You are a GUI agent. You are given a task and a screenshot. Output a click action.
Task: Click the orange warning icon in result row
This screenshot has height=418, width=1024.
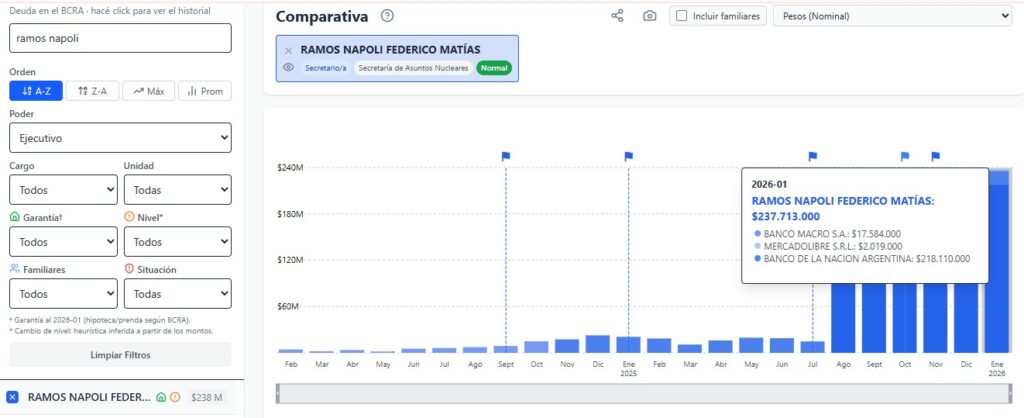pos(175,398)
